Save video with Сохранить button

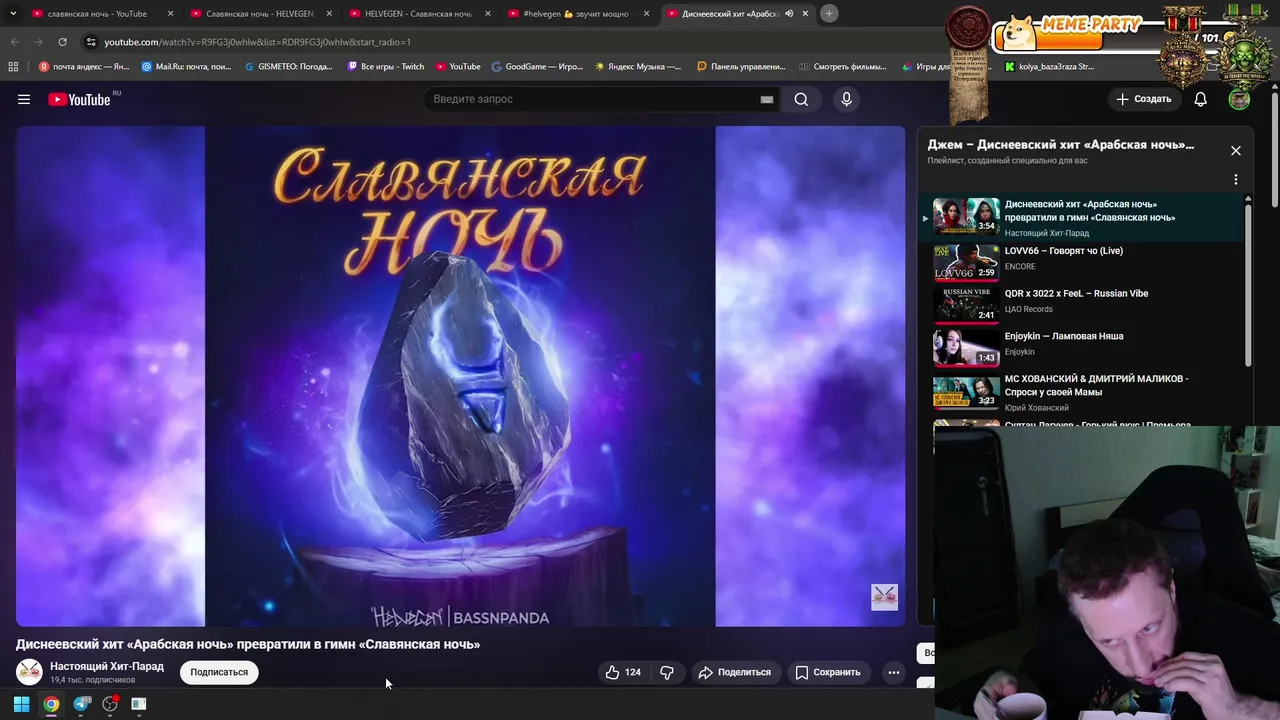pos(828,672)
